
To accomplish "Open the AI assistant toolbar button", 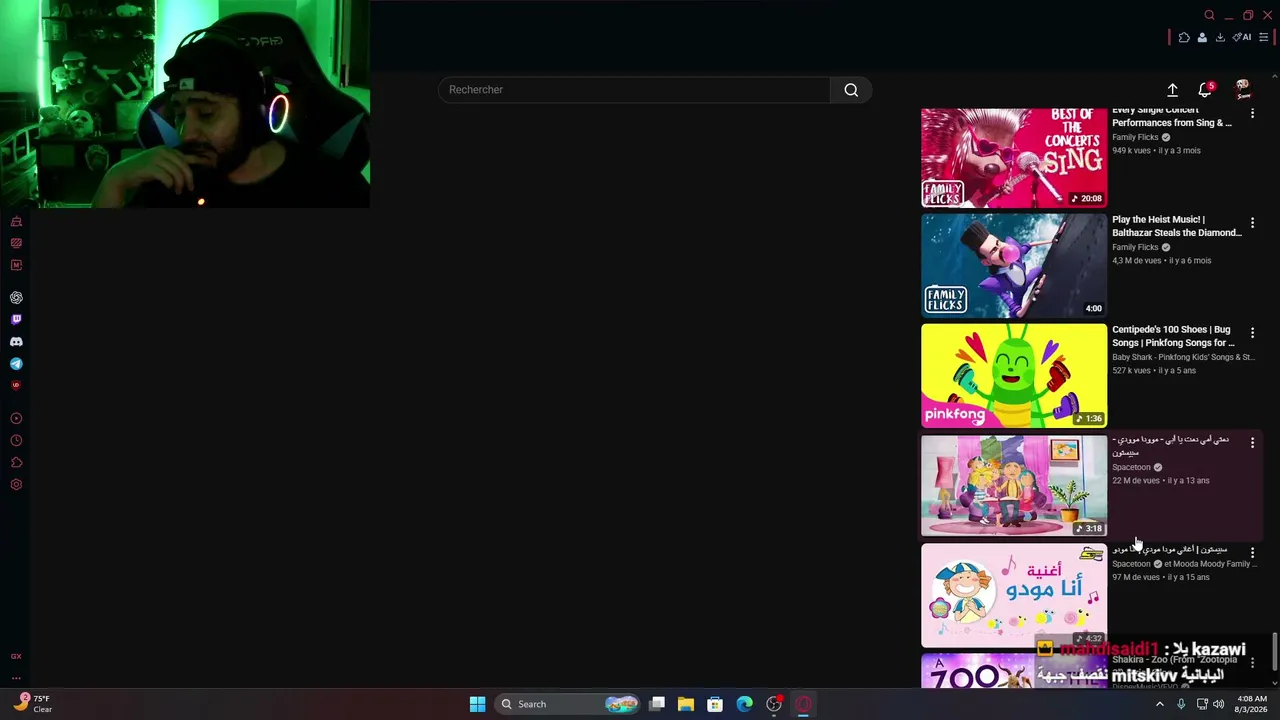I will click(x=1242, y=38).
